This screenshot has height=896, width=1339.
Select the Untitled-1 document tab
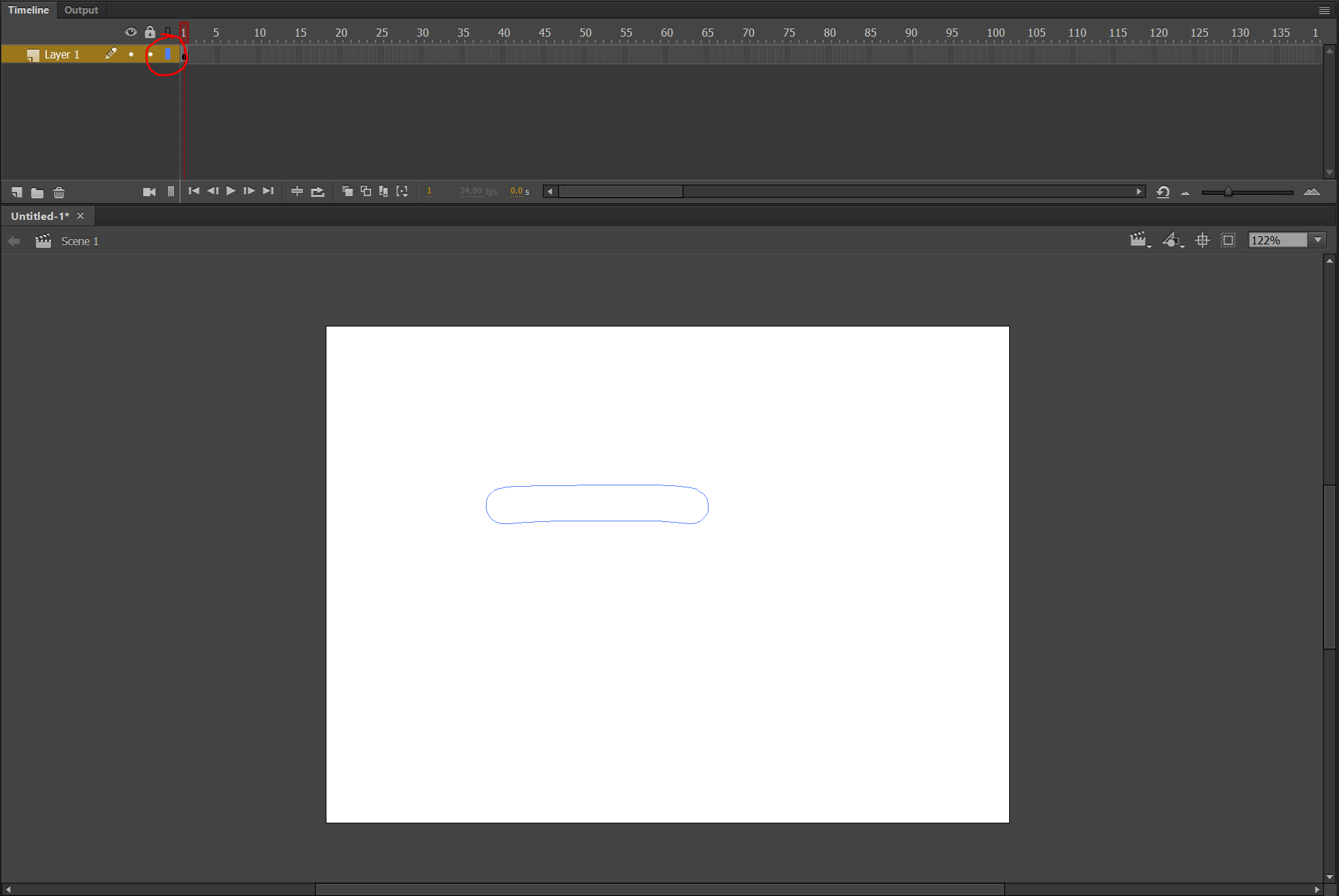(39, 215)
